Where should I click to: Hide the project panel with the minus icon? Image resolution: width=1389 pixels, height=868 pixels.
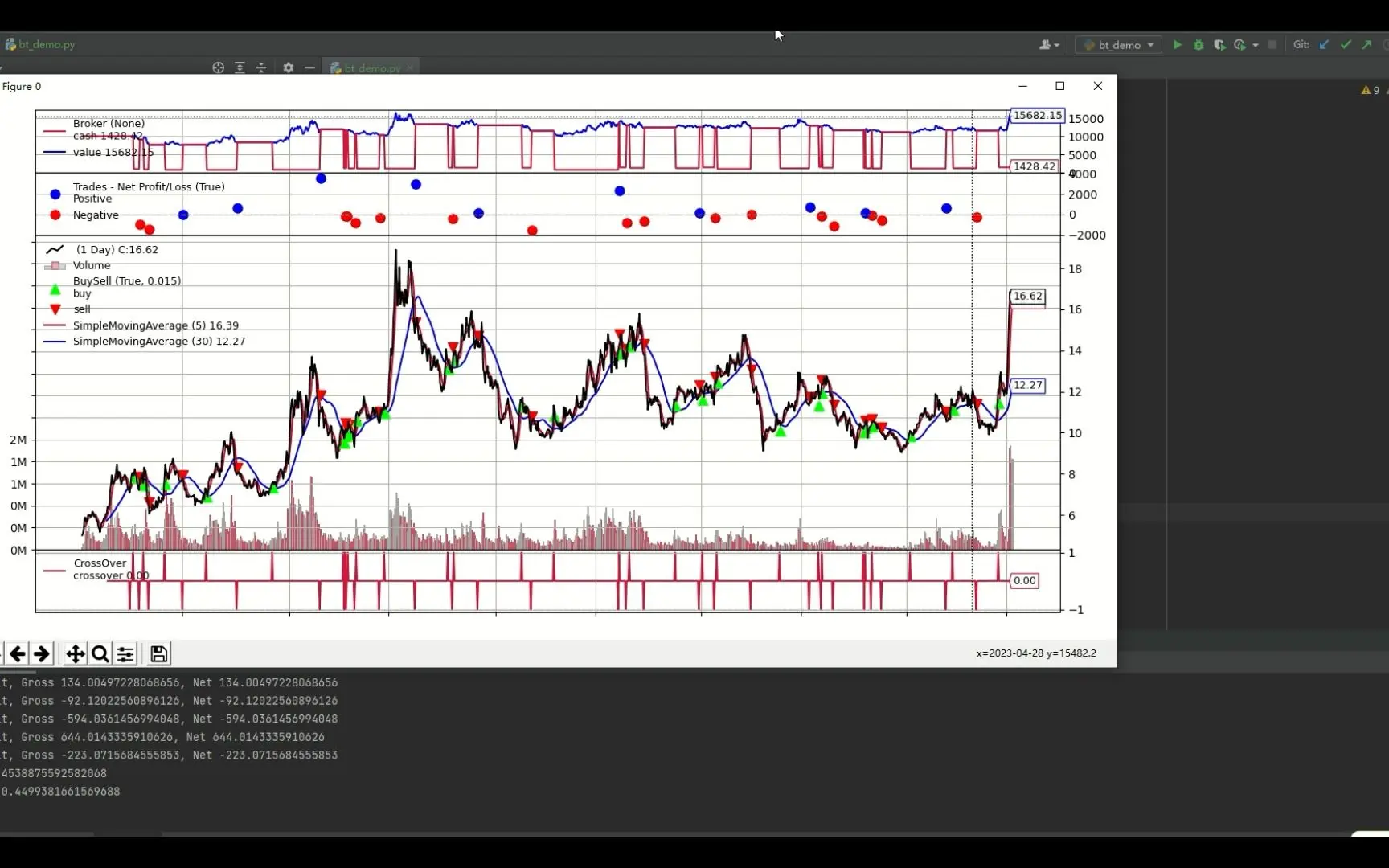pos(310,68)
